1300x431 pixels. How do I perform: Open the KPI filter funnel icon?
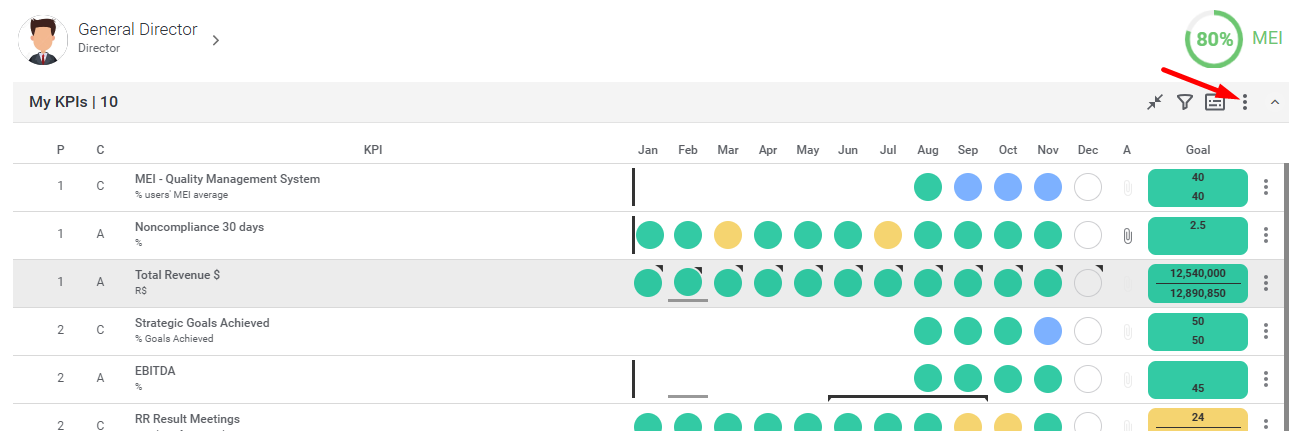[x=1184, y=102]
